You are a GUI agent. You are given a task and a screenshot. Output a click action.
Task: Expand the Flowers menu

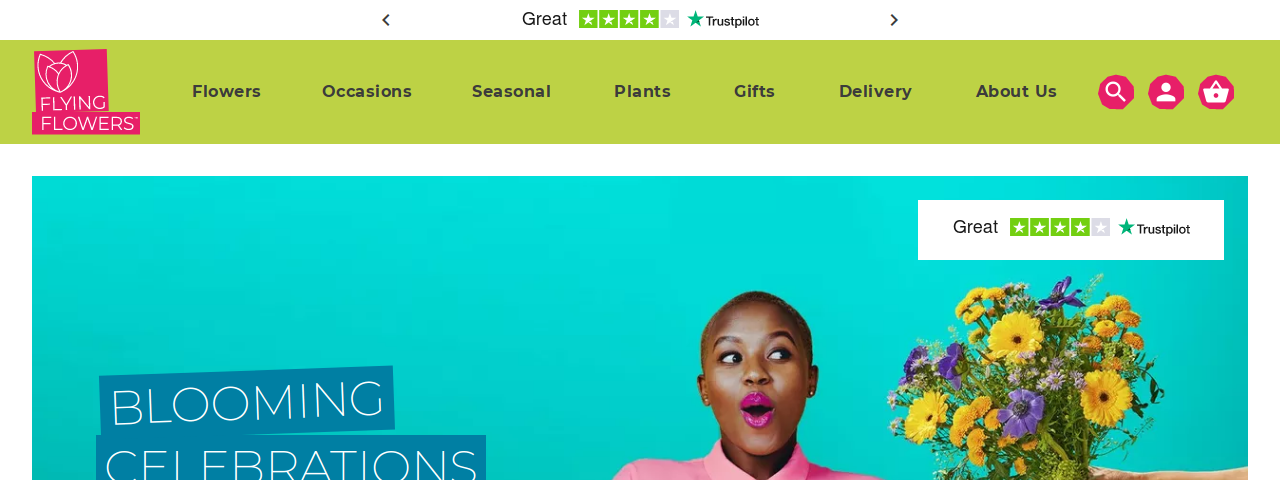pos(226,92)
